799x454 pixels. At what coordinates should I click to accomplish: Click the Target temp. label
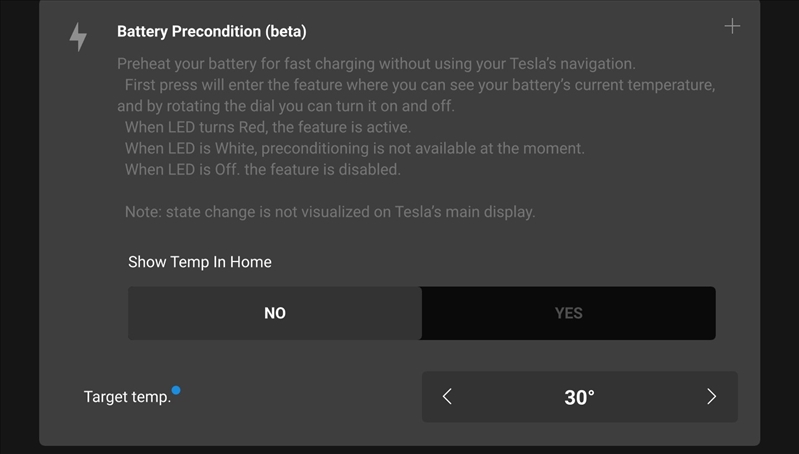[127, 397]
